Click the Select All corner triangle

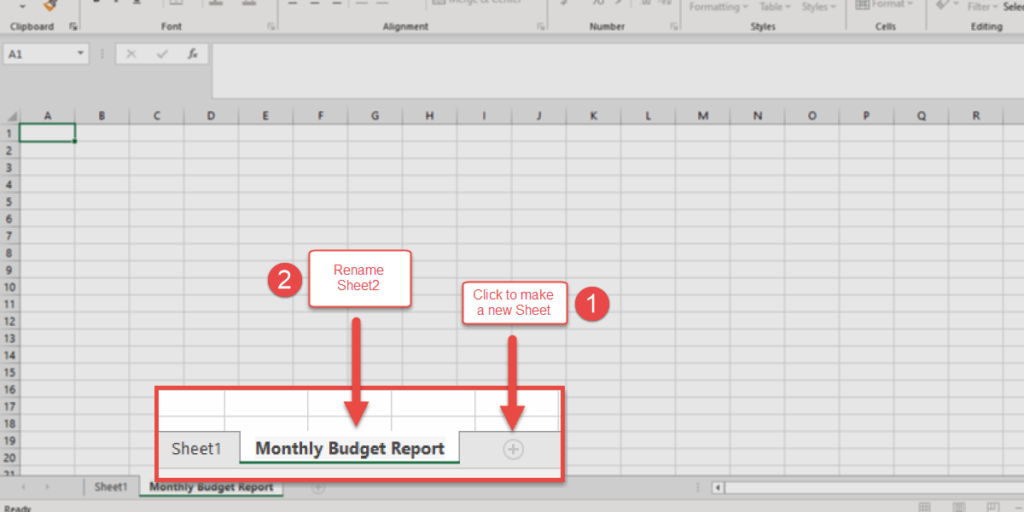(x=11, y=116)
